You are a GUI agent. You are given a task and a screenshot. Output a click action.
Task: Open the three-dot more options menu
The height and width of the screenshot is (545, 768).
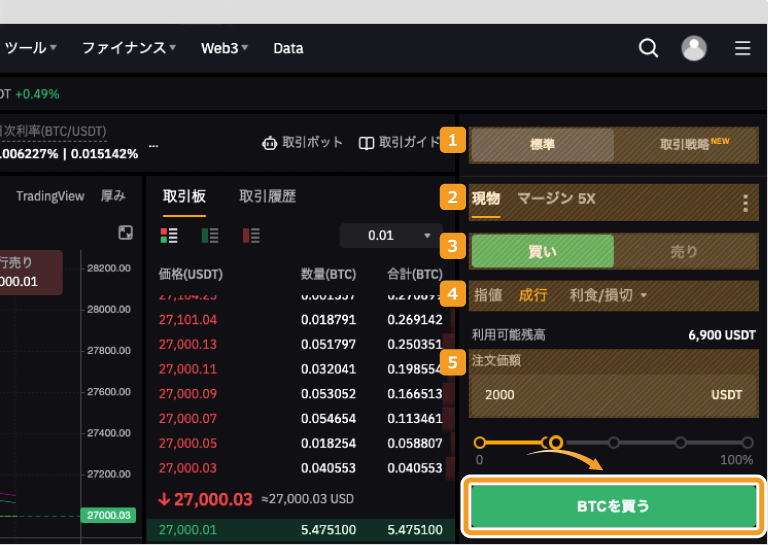(x=744, y=204)
